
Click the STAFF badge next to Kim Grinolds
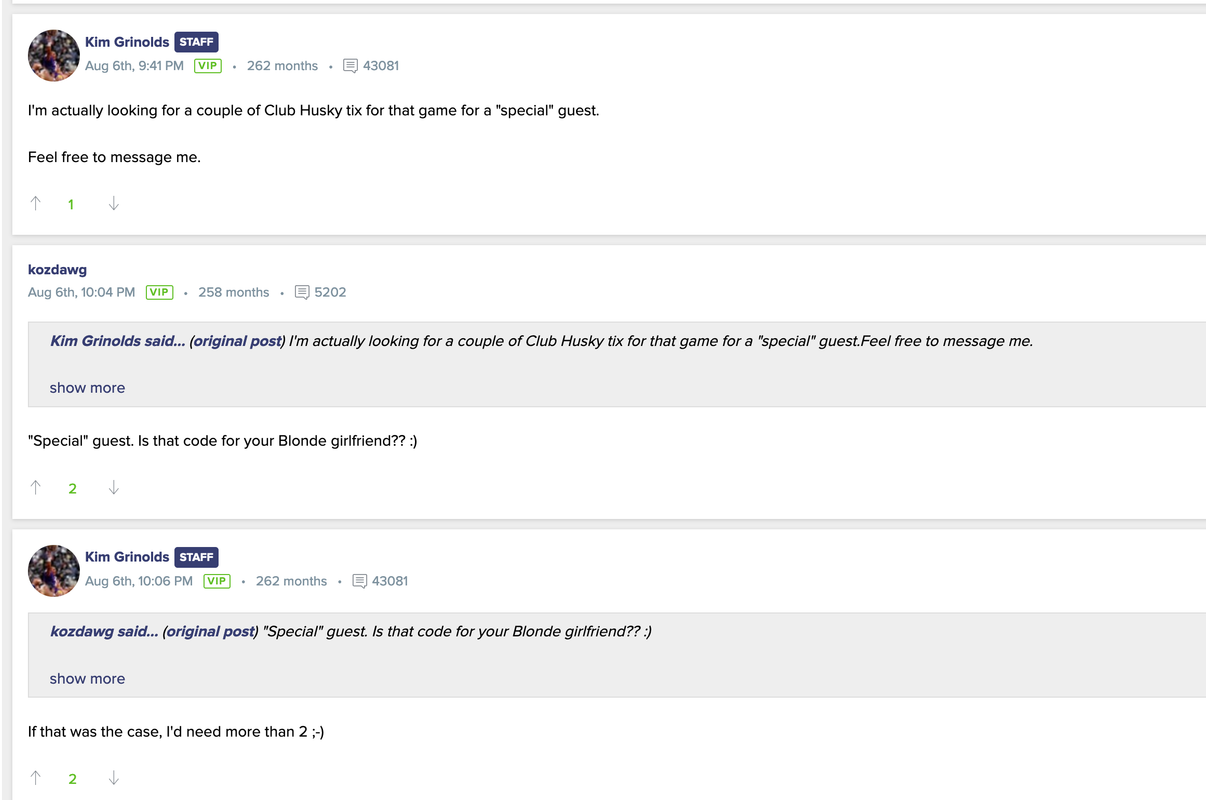click(196, 41)
